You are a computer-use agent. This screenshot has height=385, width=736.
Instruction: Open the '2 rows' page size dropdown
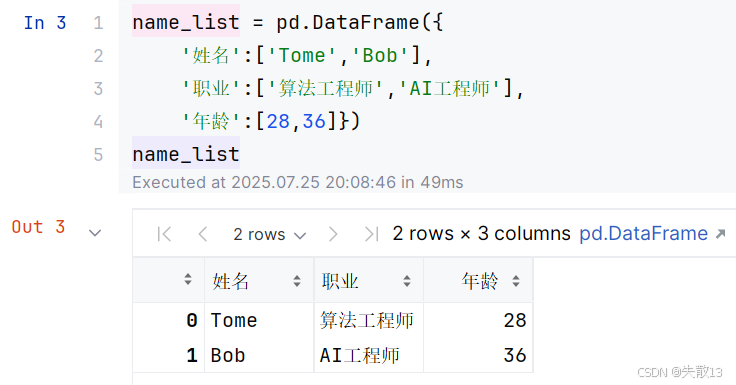[x=269, y=234]
